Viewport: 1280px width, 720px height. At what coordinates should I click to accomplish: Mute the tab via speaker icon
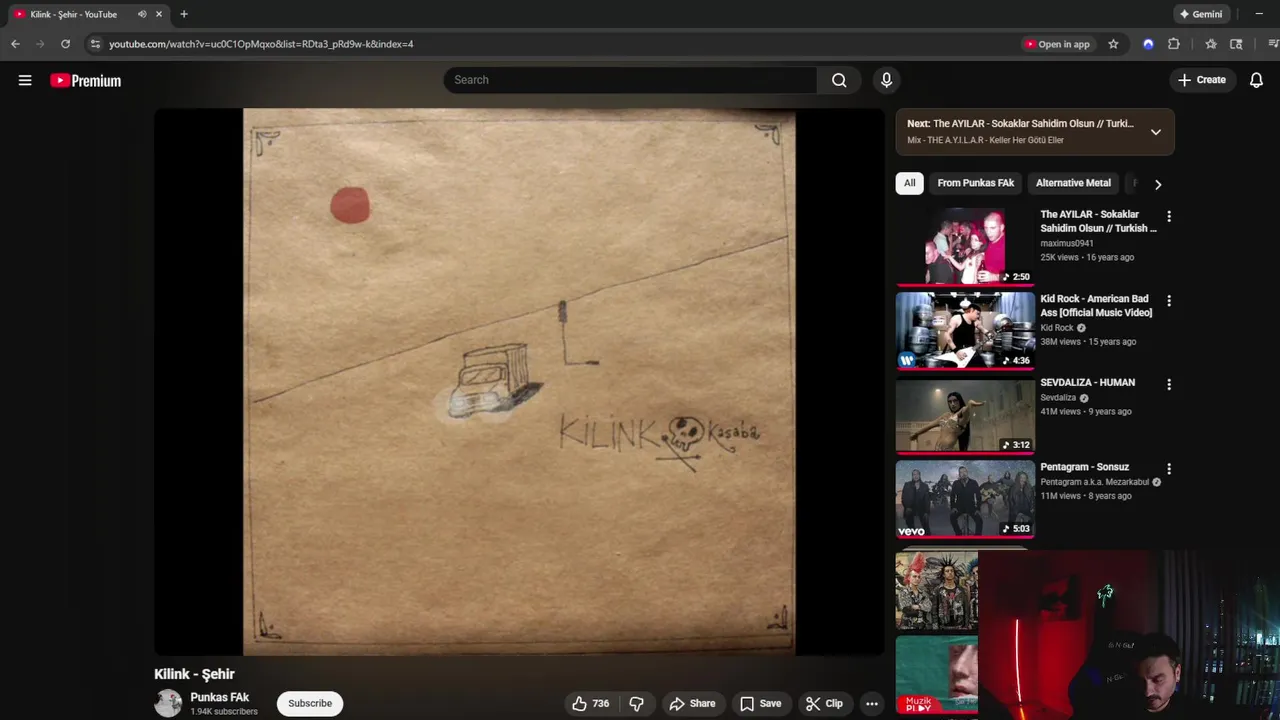tap(142, 14)
